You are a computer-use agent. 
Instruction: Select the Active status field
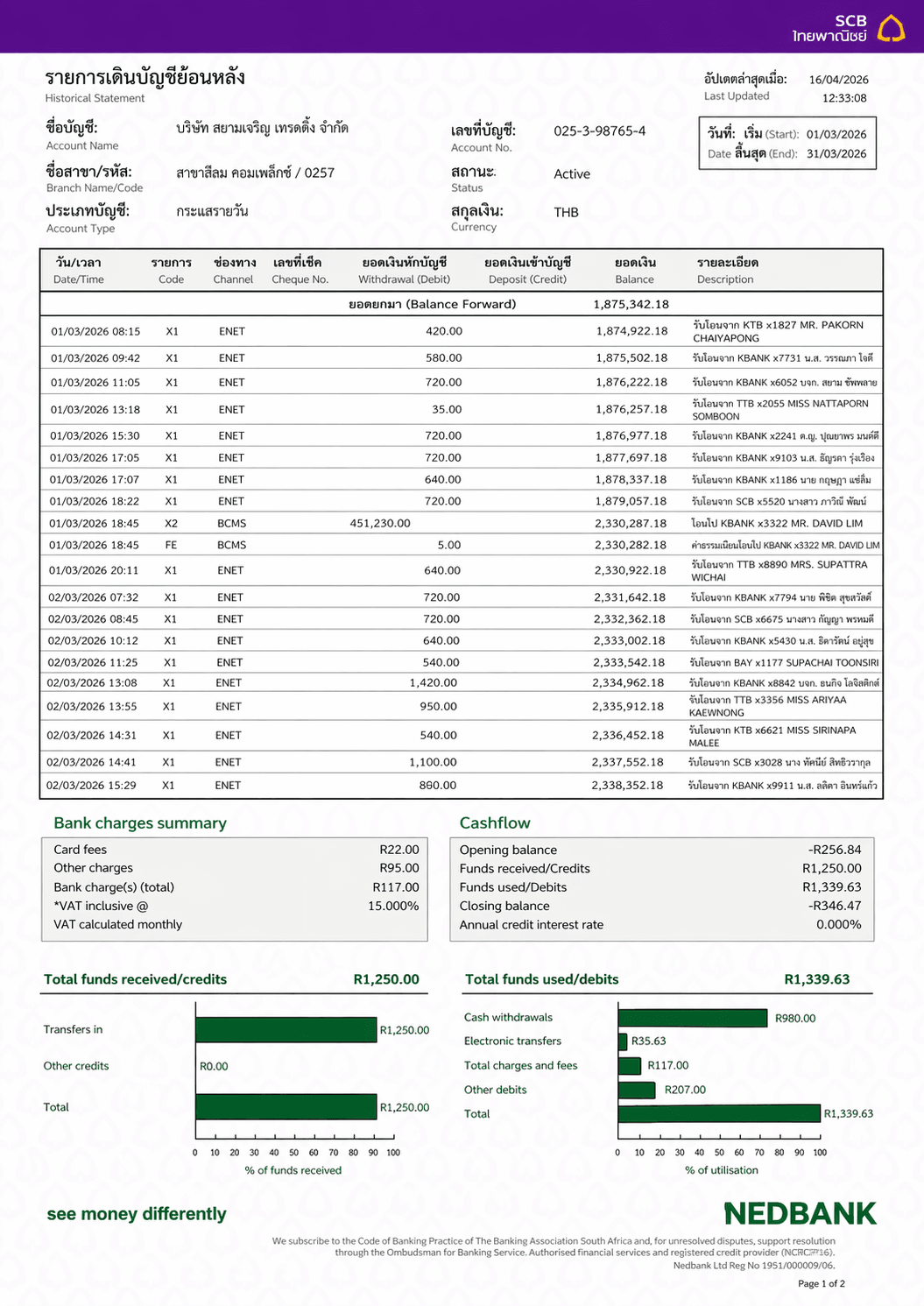(x=572, y=174)
